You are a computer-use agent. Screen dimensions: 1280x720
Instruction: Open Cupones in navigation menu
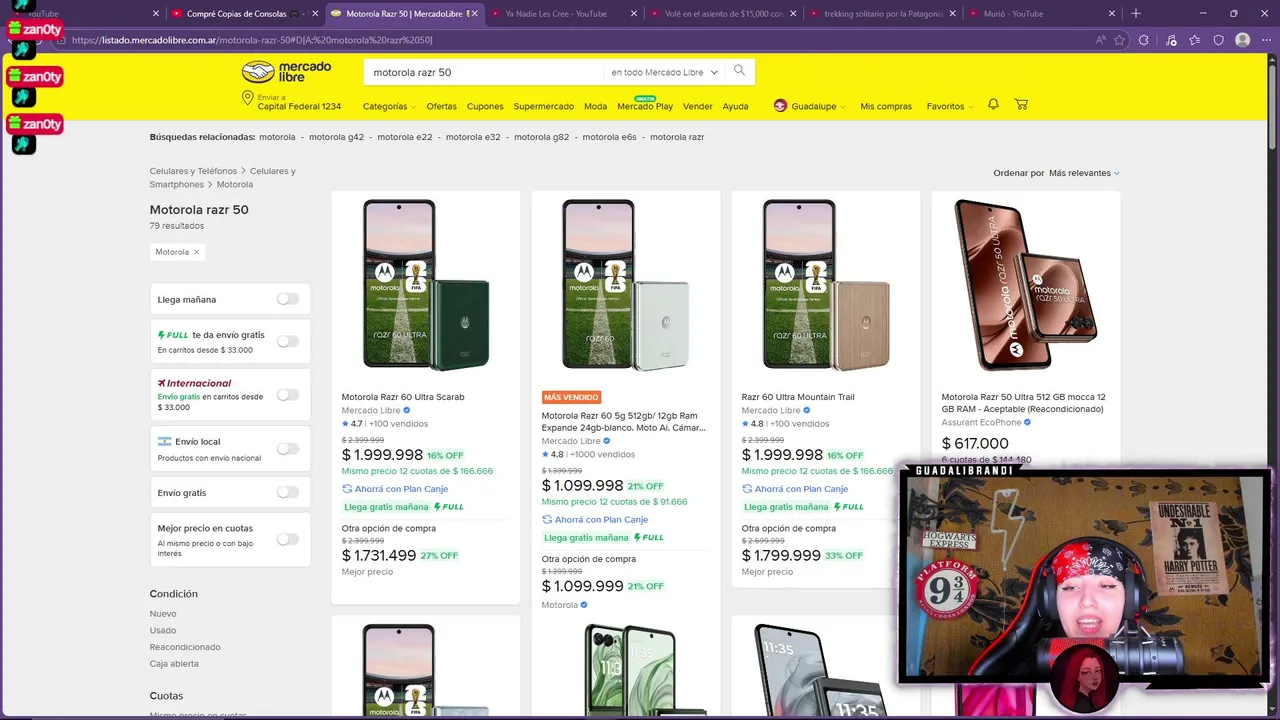[x=485, y=106]
